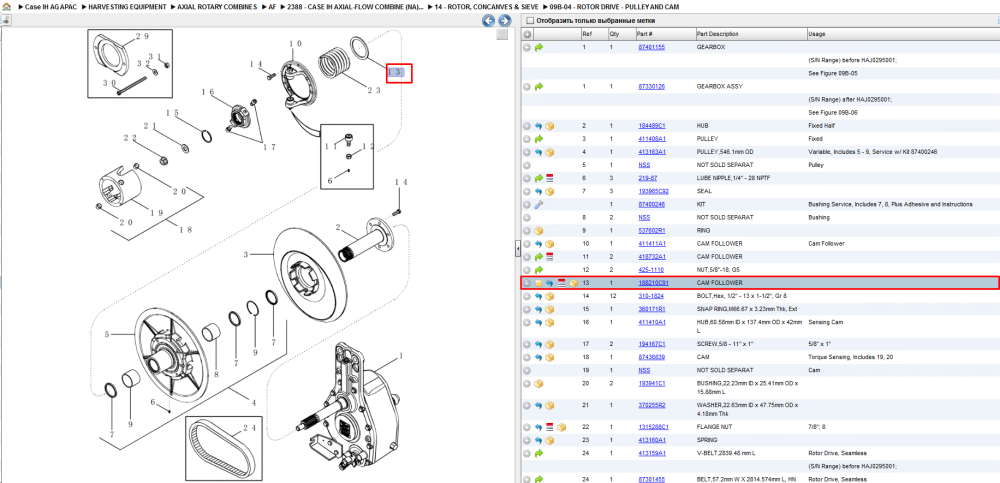Open part number link 413163A1
Viewport: 1000px width, 483px height.
[652, 152]
